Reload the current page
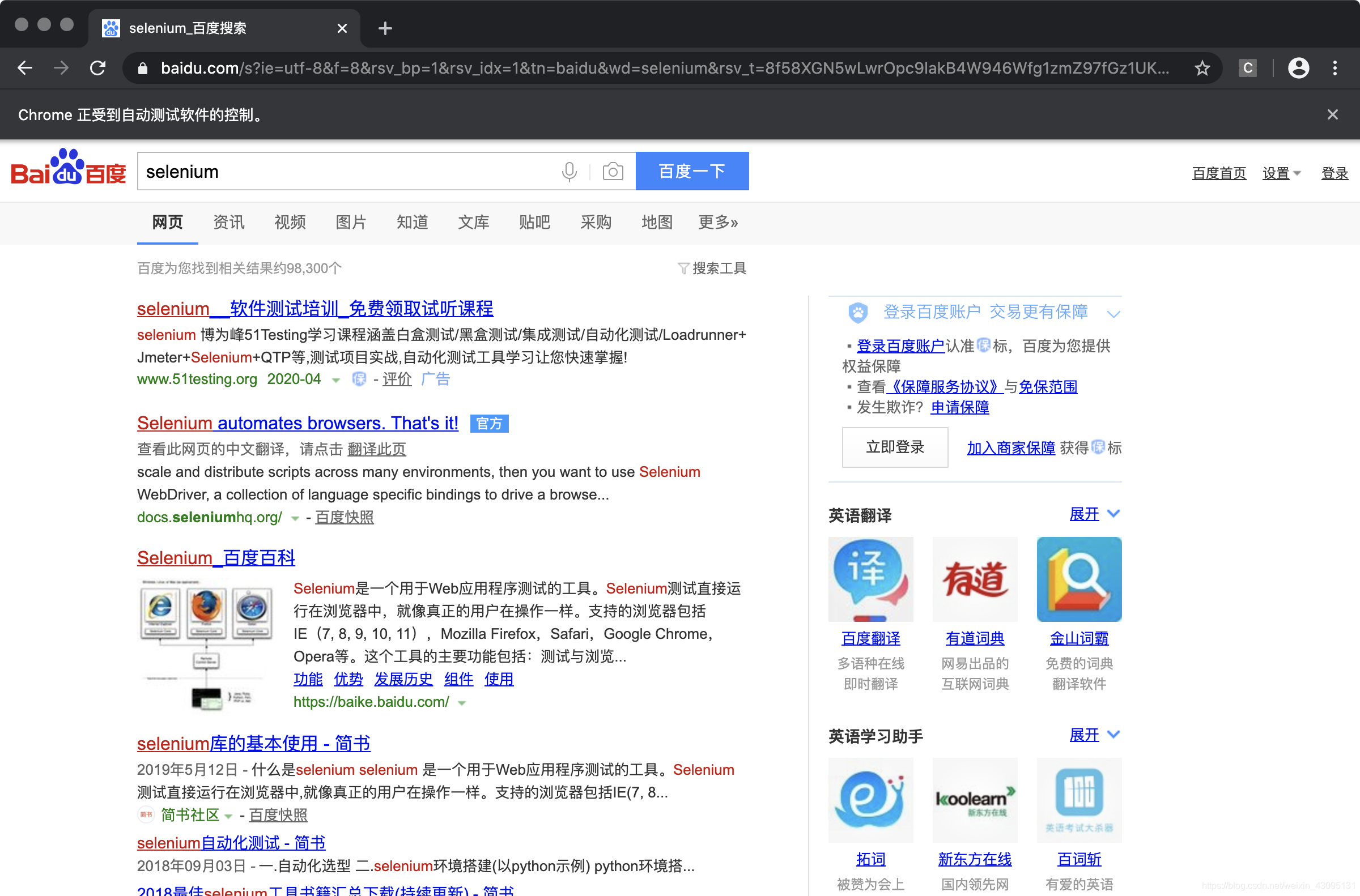1360x896 pixels. [x=98, y=68]
